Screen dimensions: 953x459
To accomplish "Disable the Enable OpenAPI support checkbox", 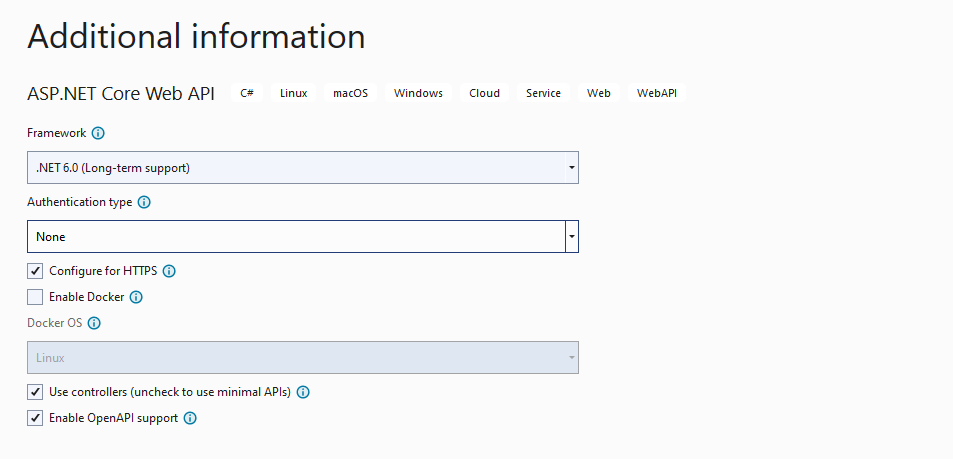I will (x=35, y=418).
